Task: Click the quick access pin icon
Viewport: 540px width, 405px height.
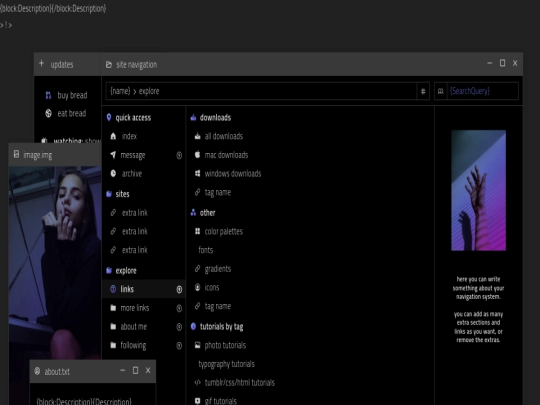Action: click(x=109, y=117)
